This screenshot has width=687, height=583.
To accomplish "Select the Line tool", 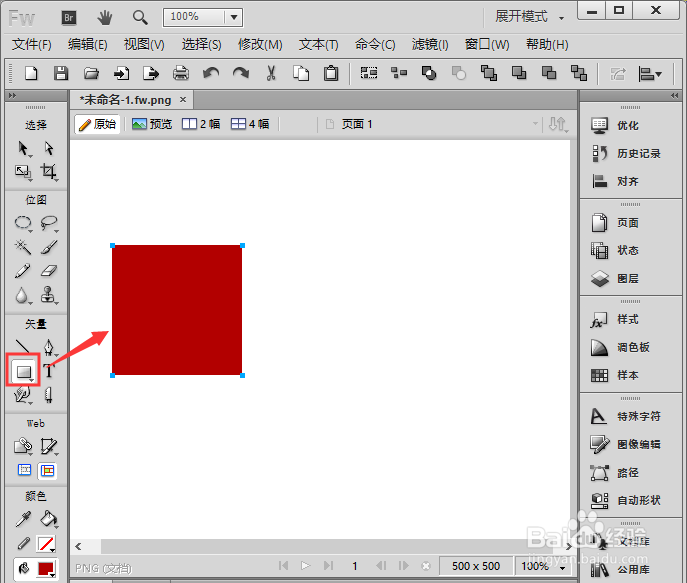I will (x=23, y=347).
